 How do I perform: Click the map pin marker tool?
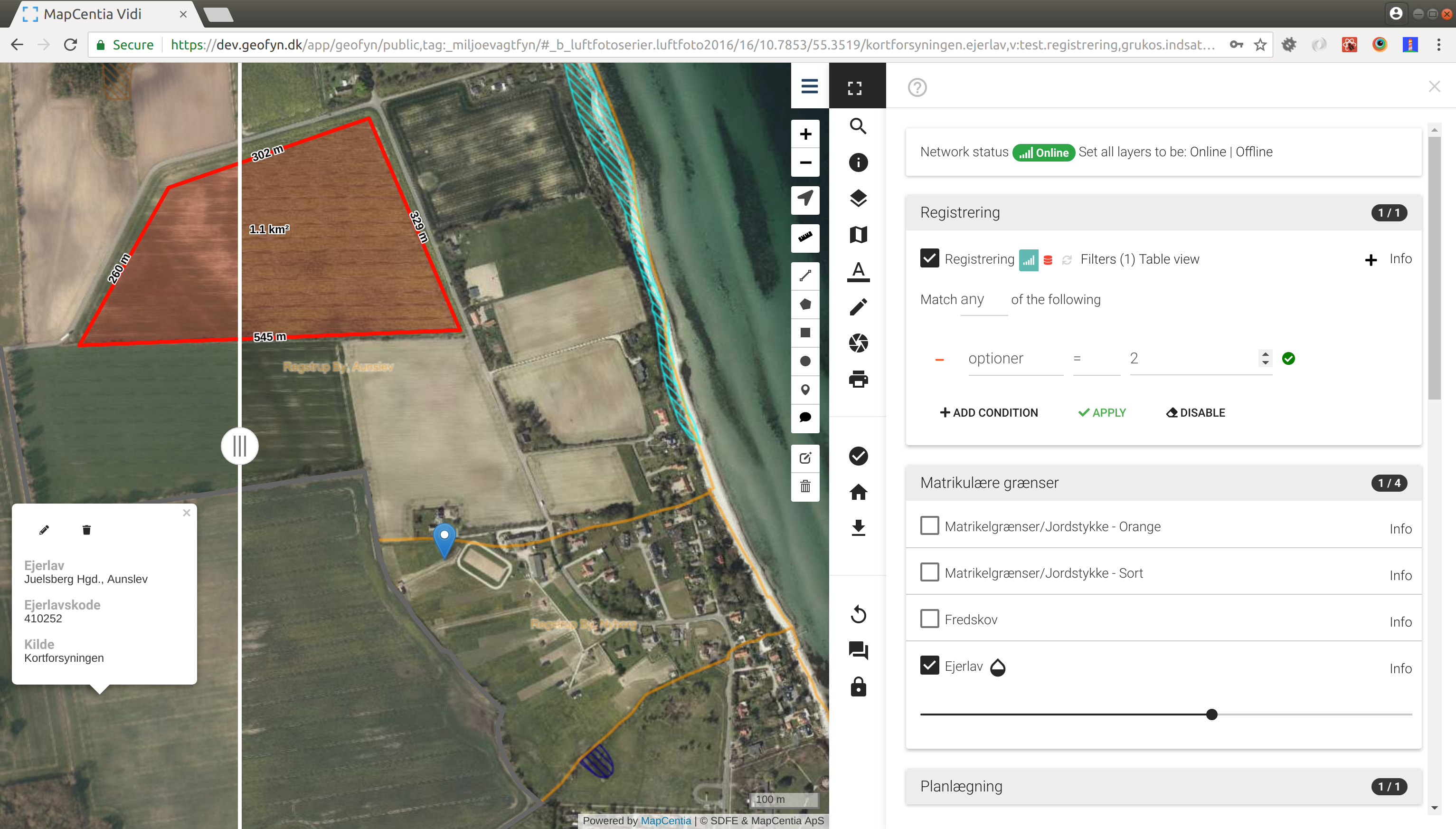[805, 390]
